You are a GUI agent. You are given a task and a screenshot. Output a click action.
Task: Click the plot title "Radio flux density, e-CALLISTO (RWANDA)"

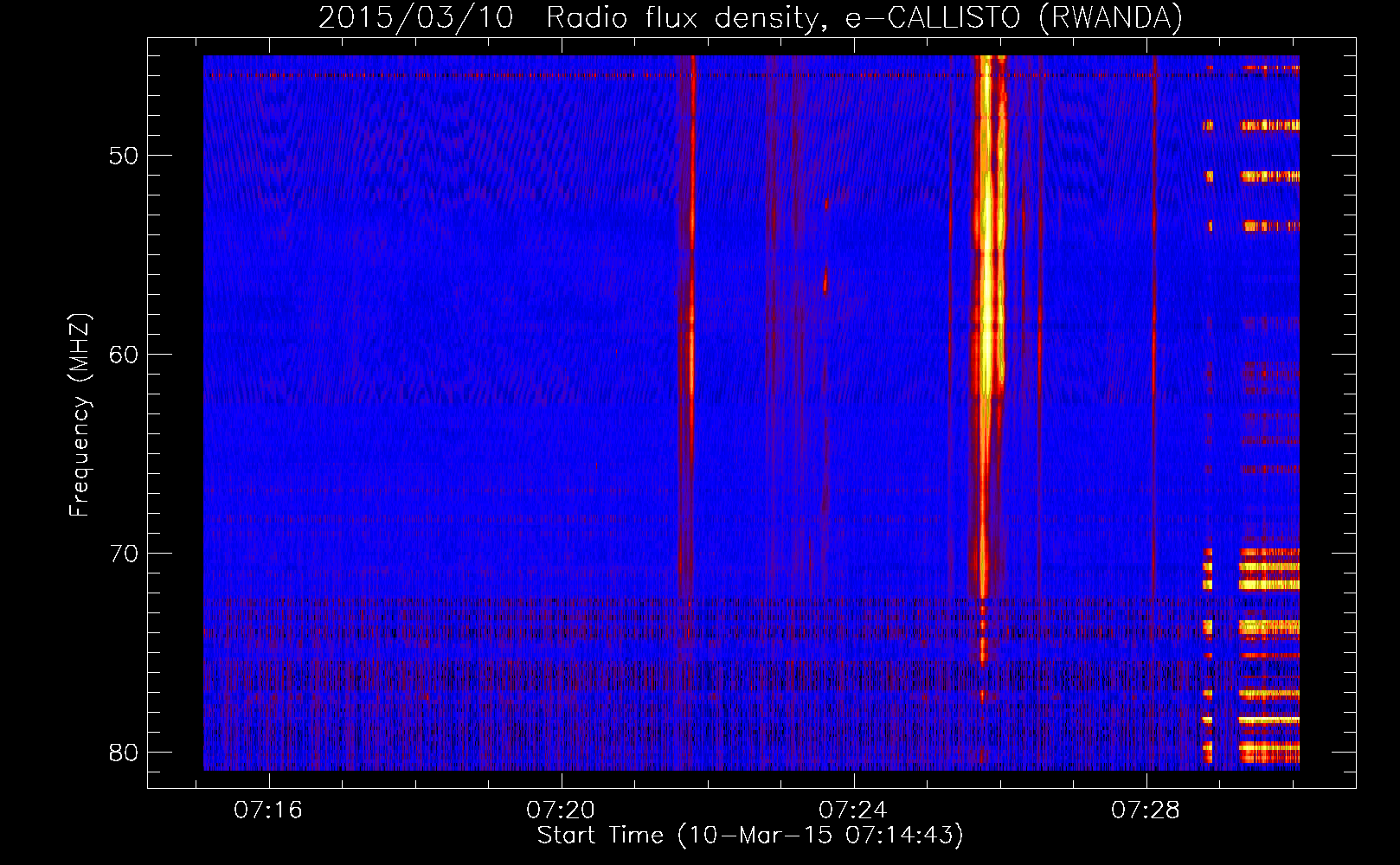864,17
